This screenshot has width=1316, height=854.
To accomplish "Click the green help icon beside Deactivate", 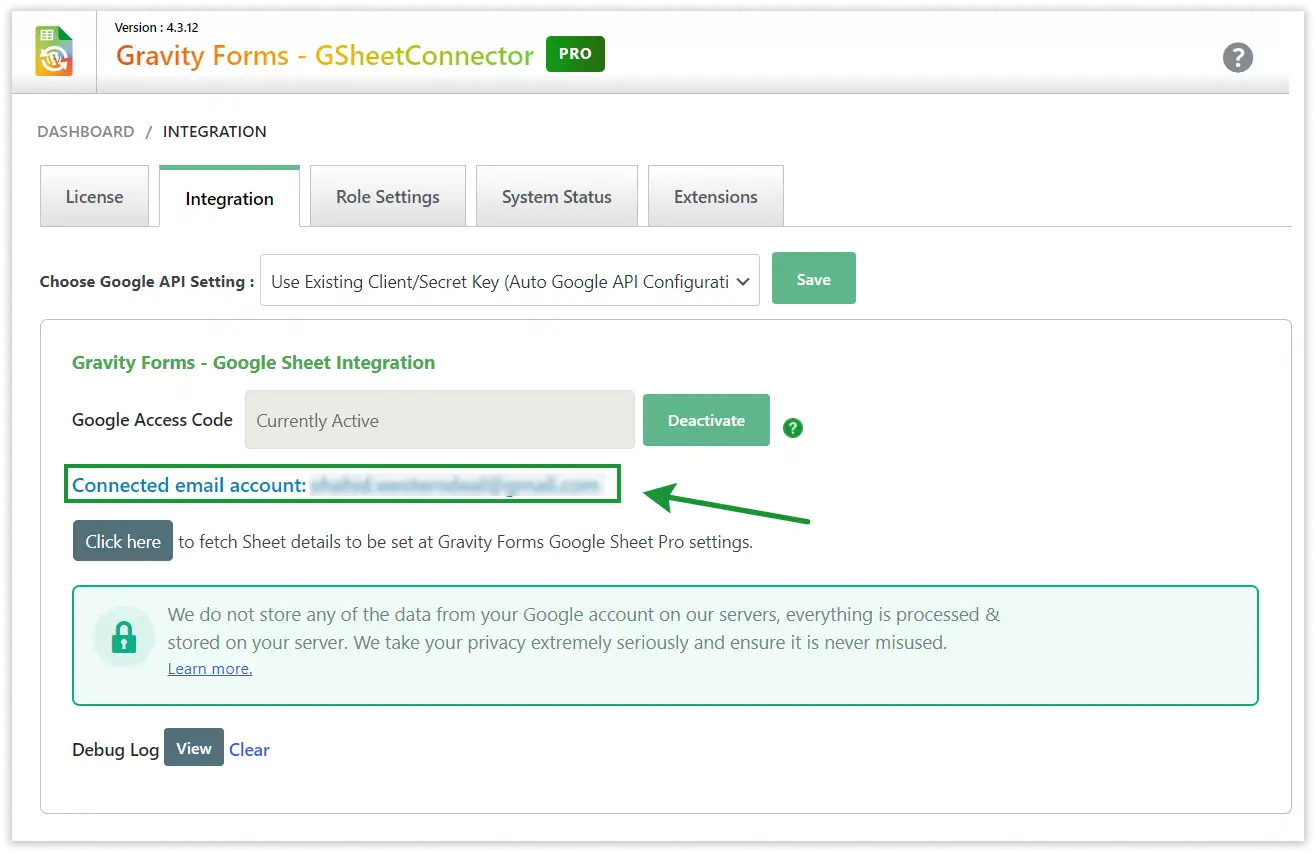I will (793, 428).
